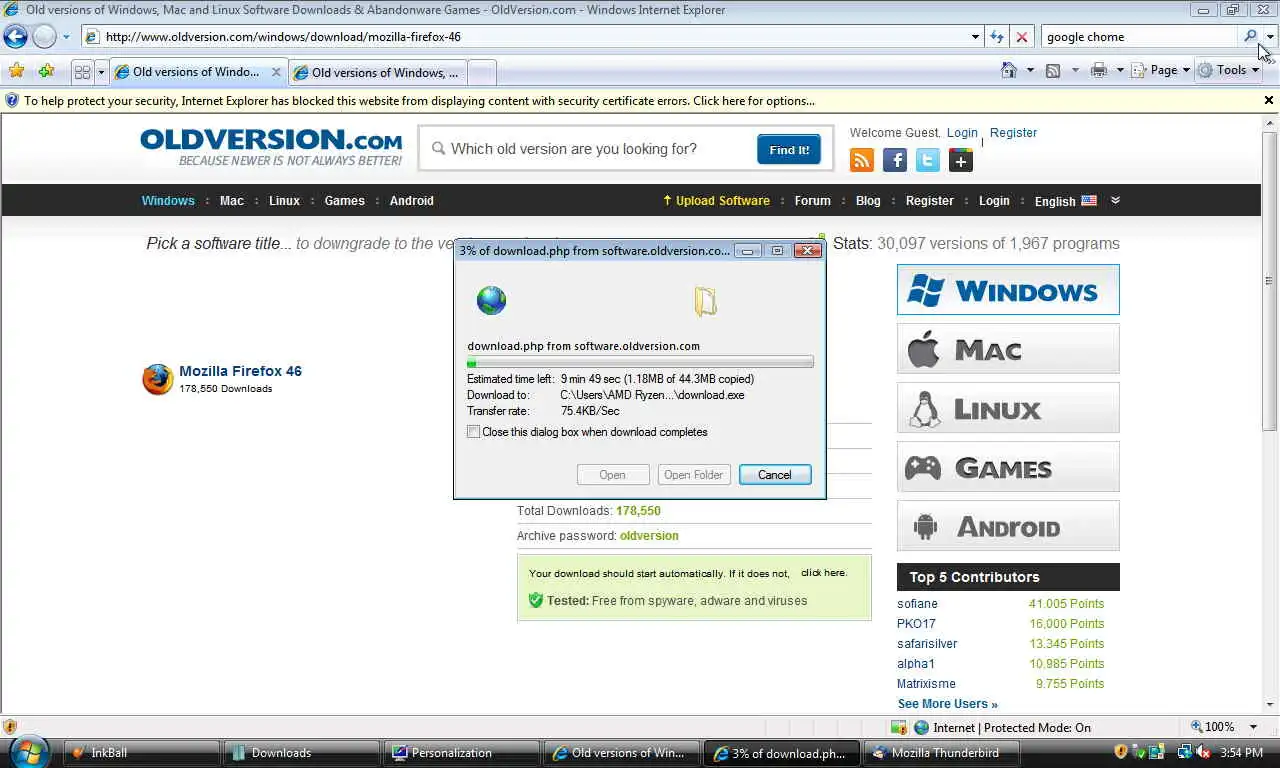This screenshot has width=1280, height=768.
Task: Select the Mac platform banner
Action: pos(1008,349)
